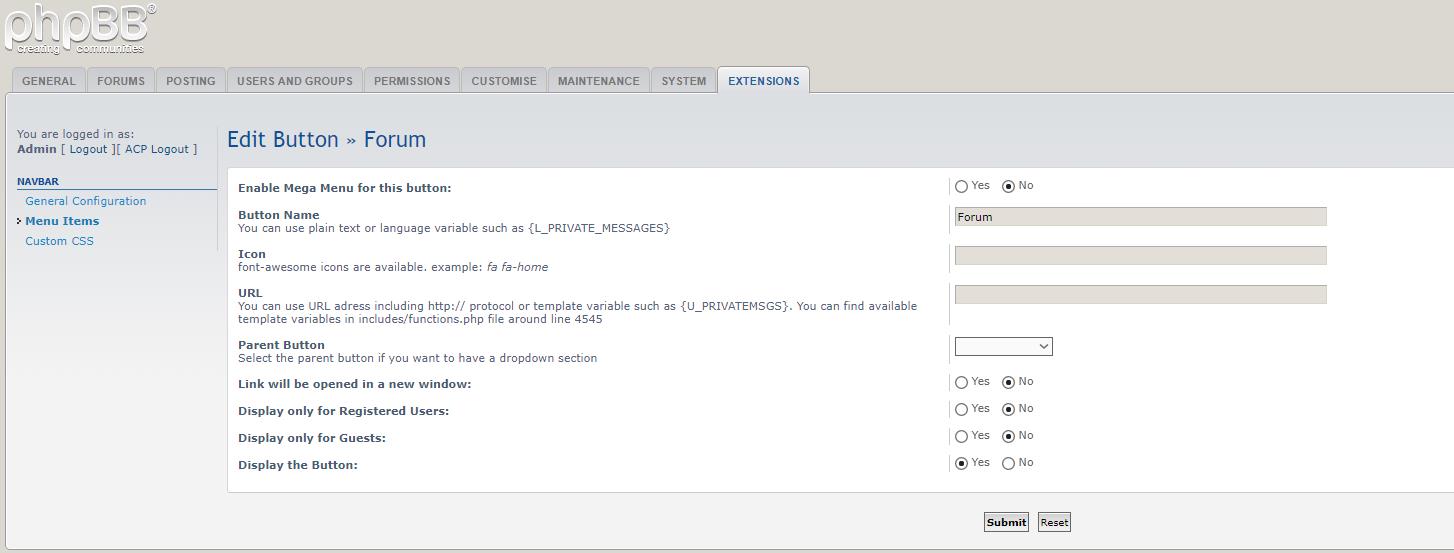Viewport: 1454px width, 553px height.
Task: Switch to the Maintenance tab
Action: pyautogui.click(x=599, y=81)
